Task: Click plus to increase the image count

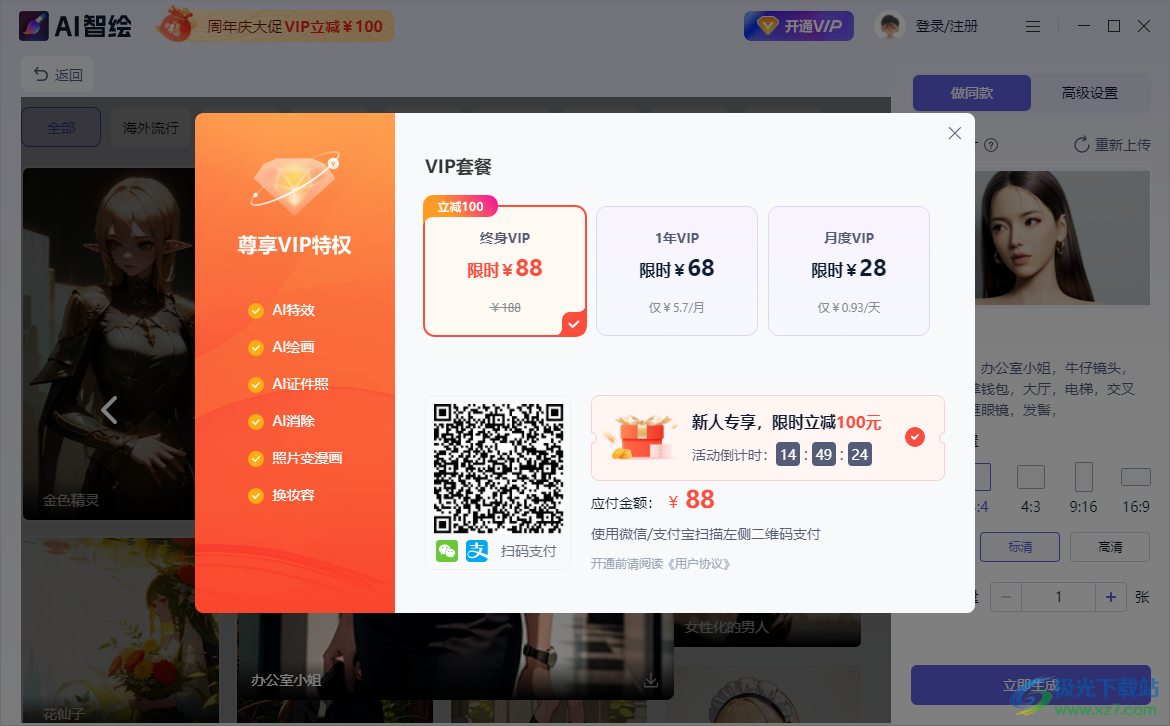Action: click(x=1111, y=596)
